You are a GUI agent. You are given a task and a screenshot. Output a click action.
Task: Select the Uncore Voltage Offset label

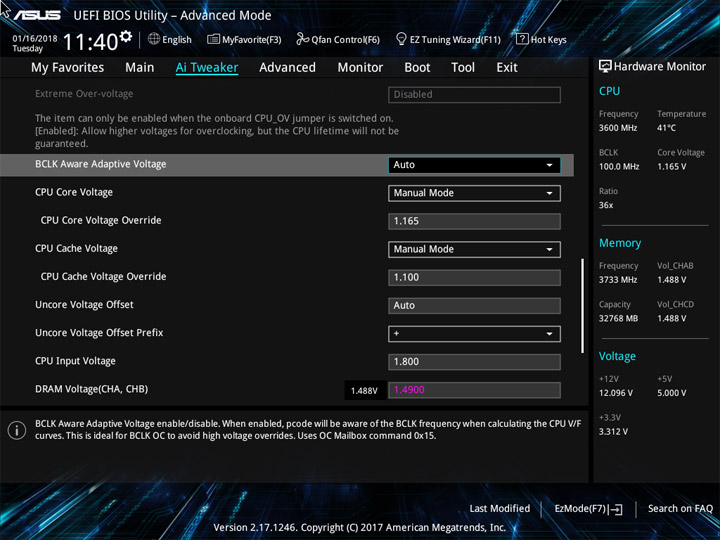coord(84,304)
